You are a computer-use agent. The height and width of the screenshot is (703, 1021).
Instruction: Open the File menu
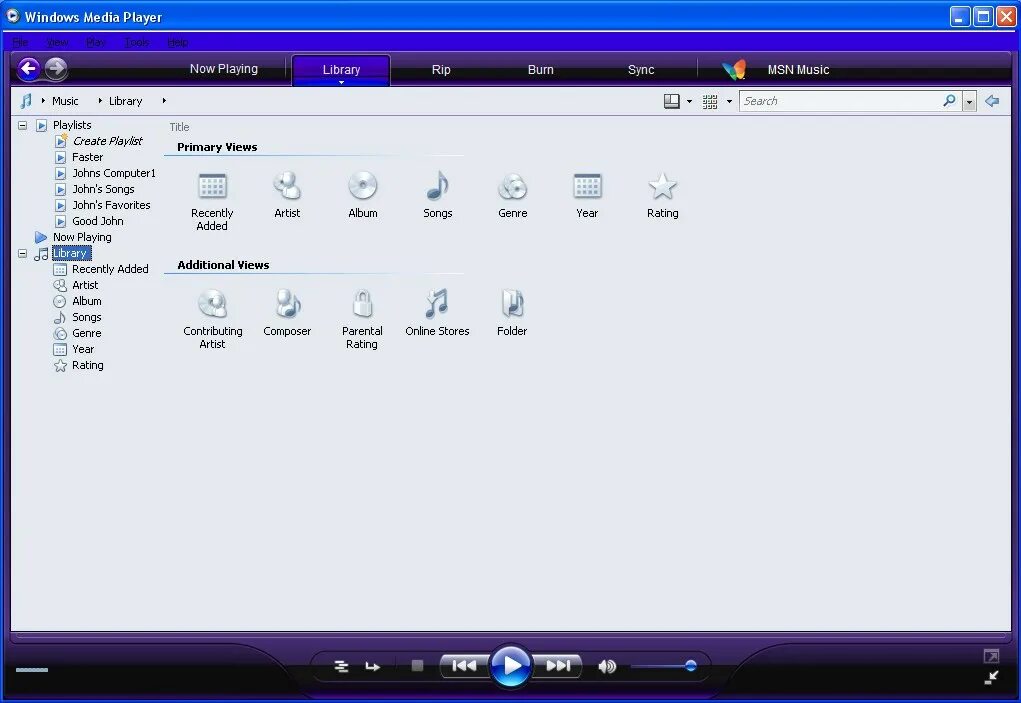pos(20,42)
